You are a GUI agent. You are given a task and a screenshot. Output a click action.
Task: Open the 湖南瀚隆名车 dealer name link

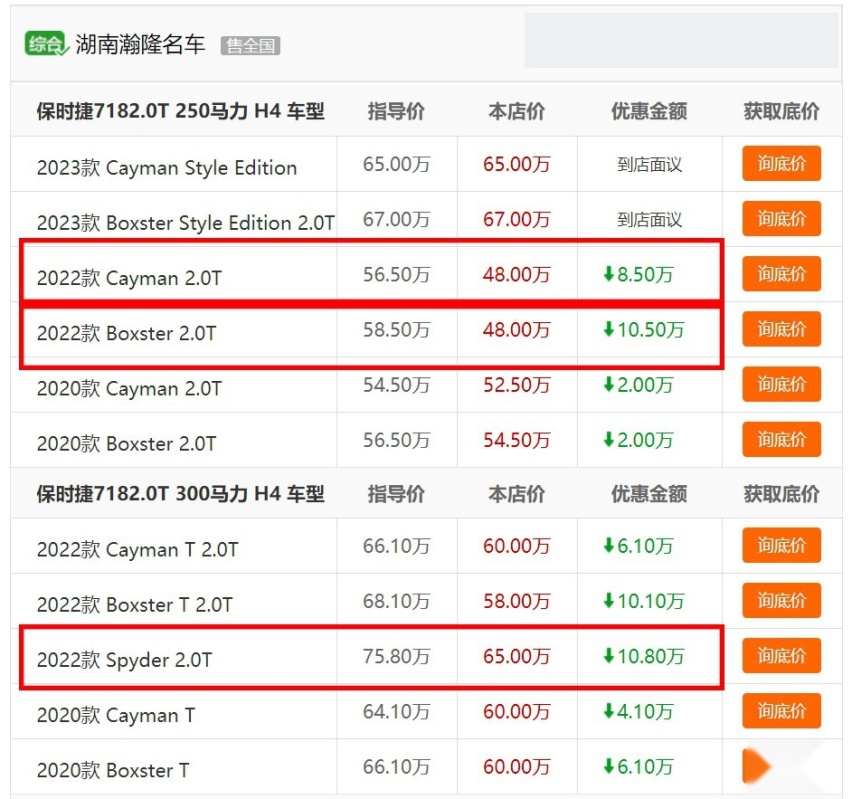tap(140, 44)
